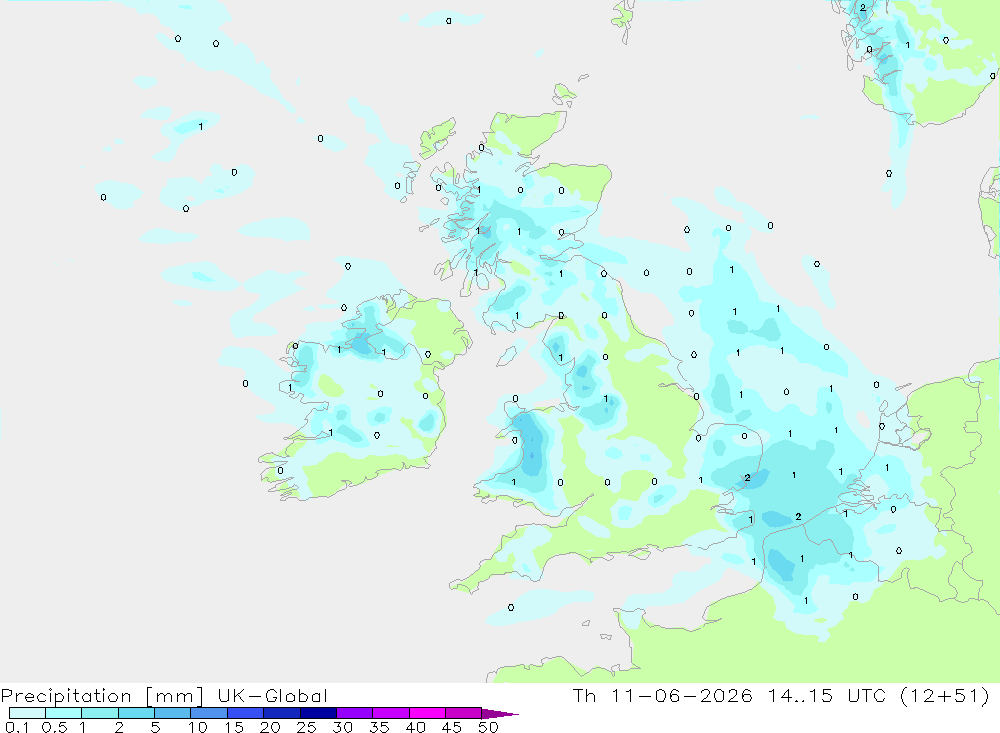Image resolution: width=1000 pixels, height=733 pixels.
Task: Click the 25–30 mm navy legend swatch
Action: (318, 713)
